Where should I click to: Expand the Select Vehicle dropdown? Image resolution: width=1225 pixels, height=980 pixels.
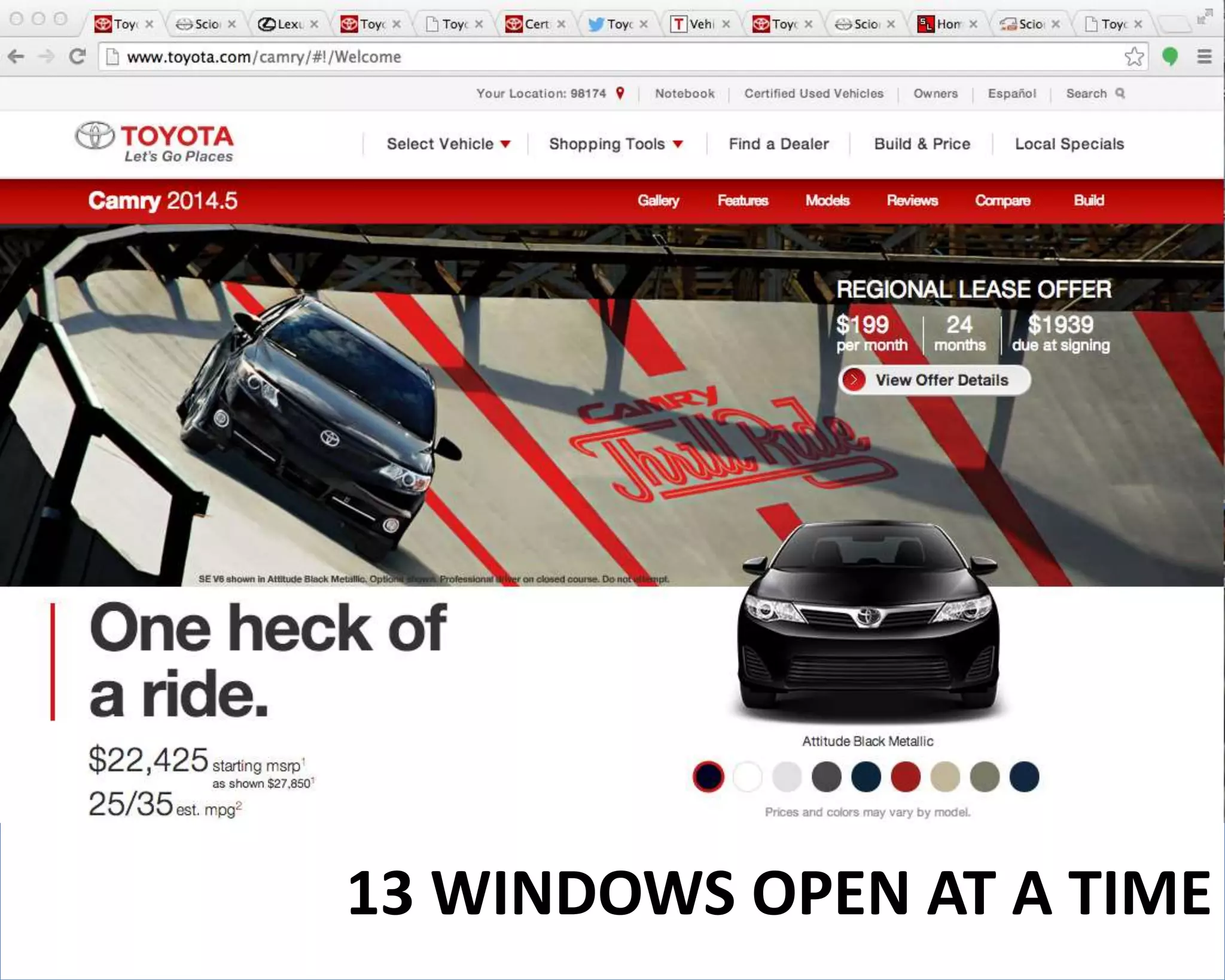pos(449,144)
